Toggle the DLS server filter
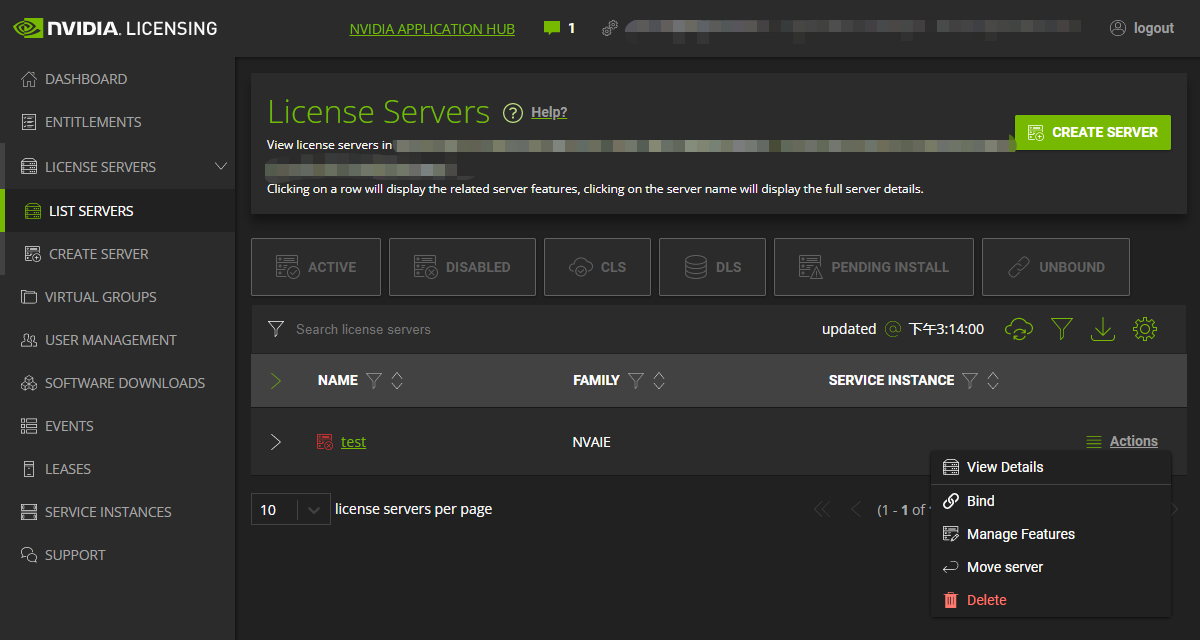The image size is (1200, 640). (x=713, y=267)
